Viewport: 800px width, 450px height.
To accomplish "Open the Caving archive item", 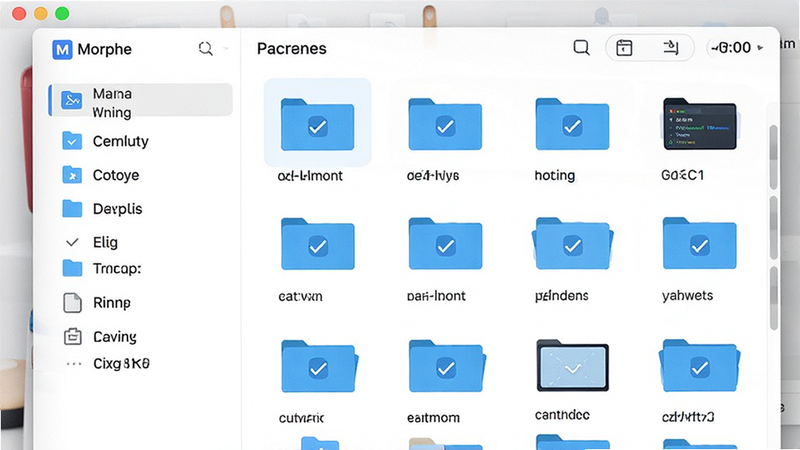I will [72, 337].
